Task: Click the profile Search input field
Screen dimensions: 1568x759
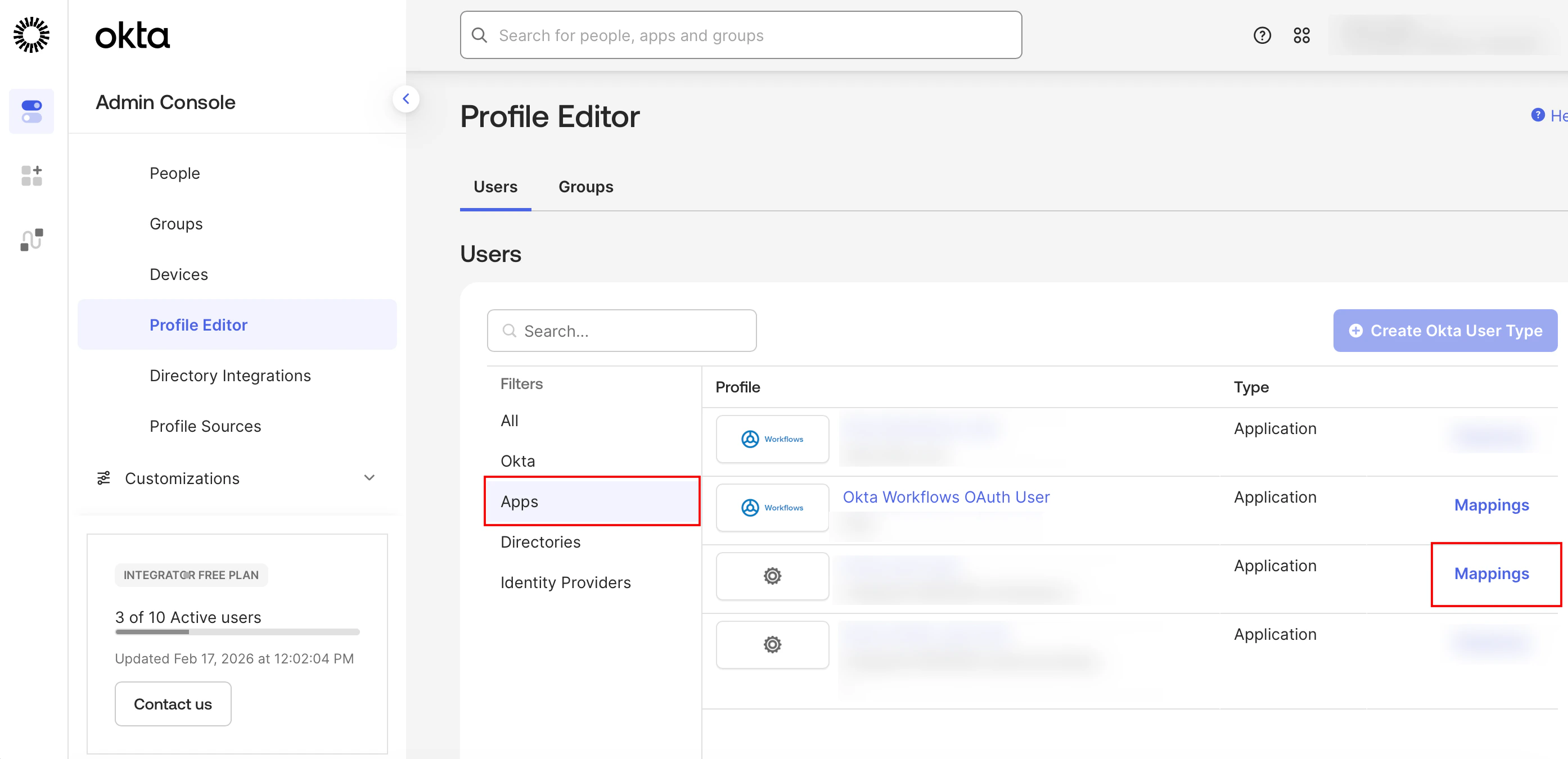Action: [621, 331]
